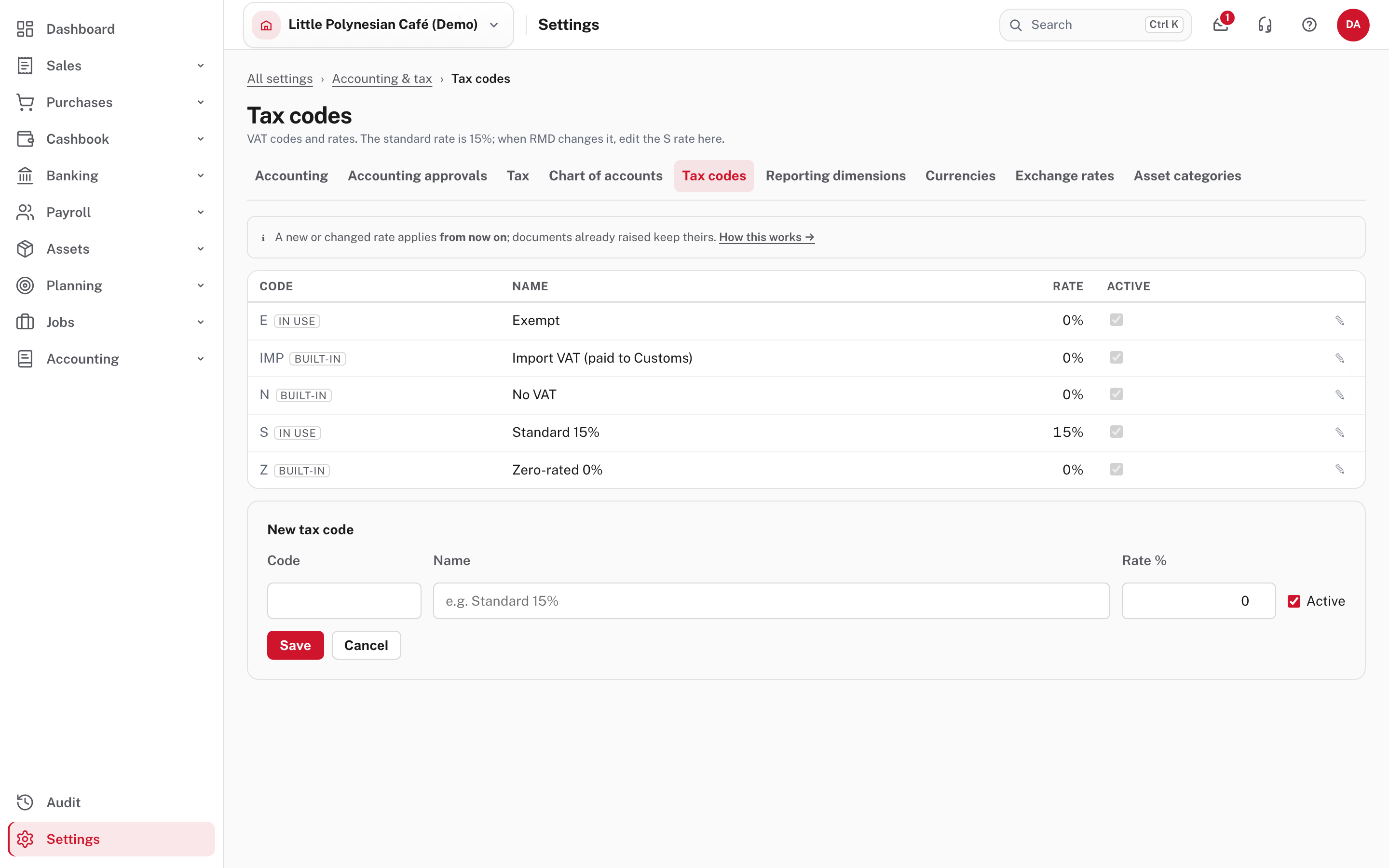1389x868 pixels.
Task: Toggle the Standard 15% row active checkbox
Action: (1117, 432)
